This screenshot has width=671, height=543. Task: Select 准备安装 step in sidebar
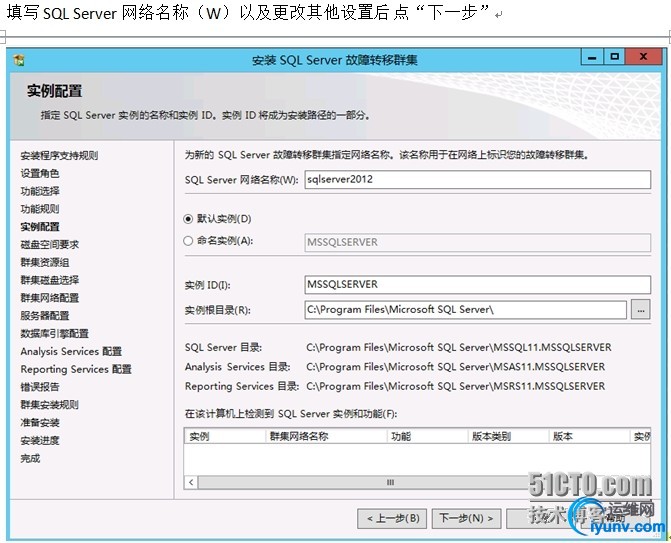click(40, 423)
